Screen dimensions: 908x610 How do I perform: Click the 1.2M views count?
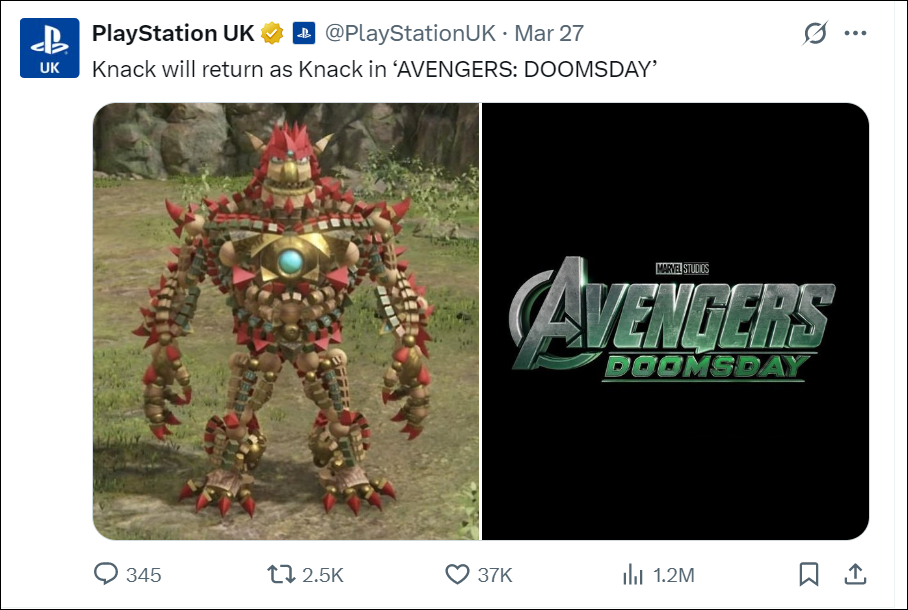(x=672, y=575)
